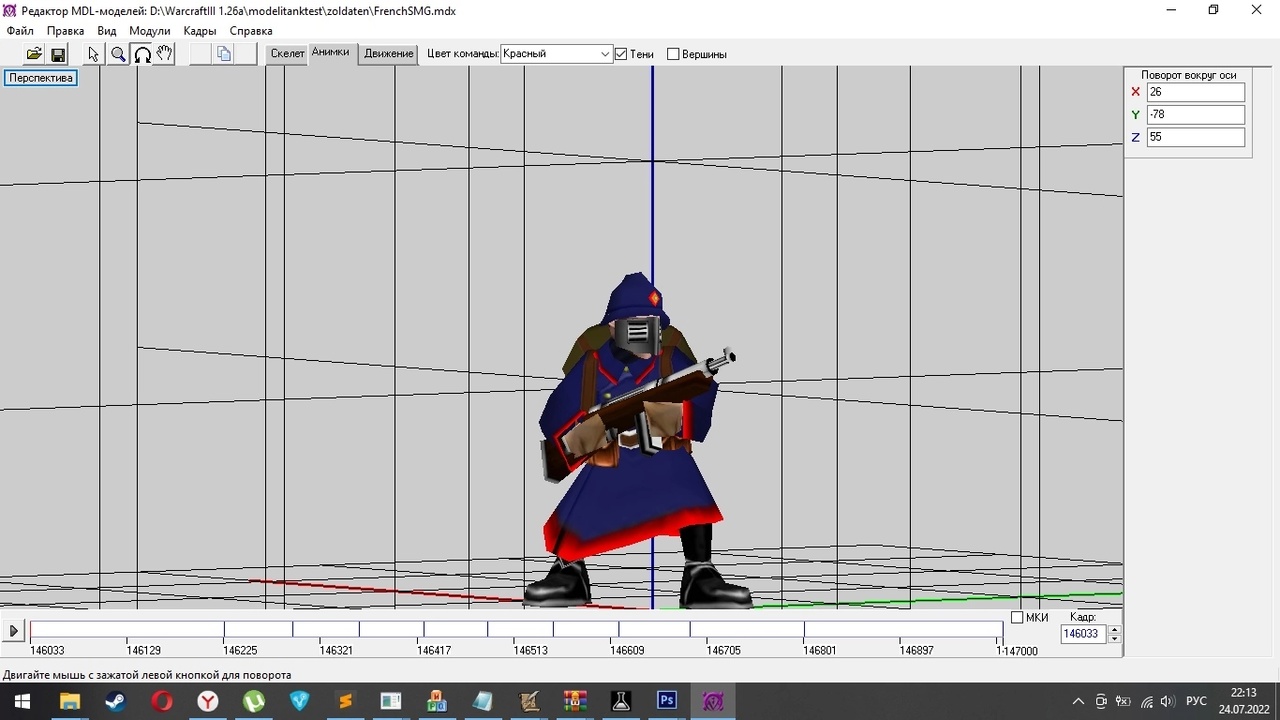
Task: Open WinRAR from the taskbar
Action: coord(575,701)
